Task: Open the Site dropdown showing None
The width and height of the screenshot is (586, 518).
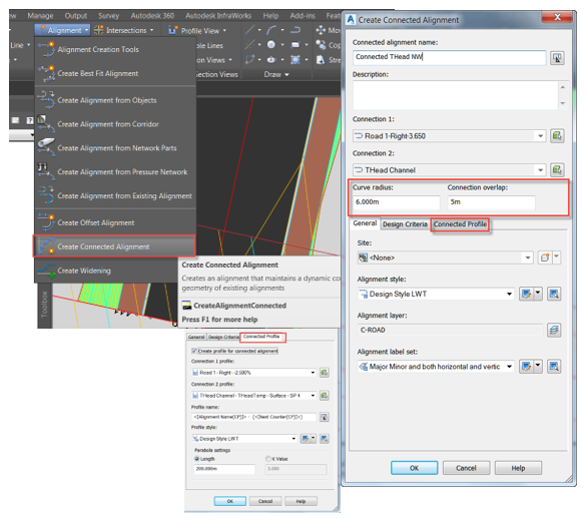Action: (x=528, y=258)
